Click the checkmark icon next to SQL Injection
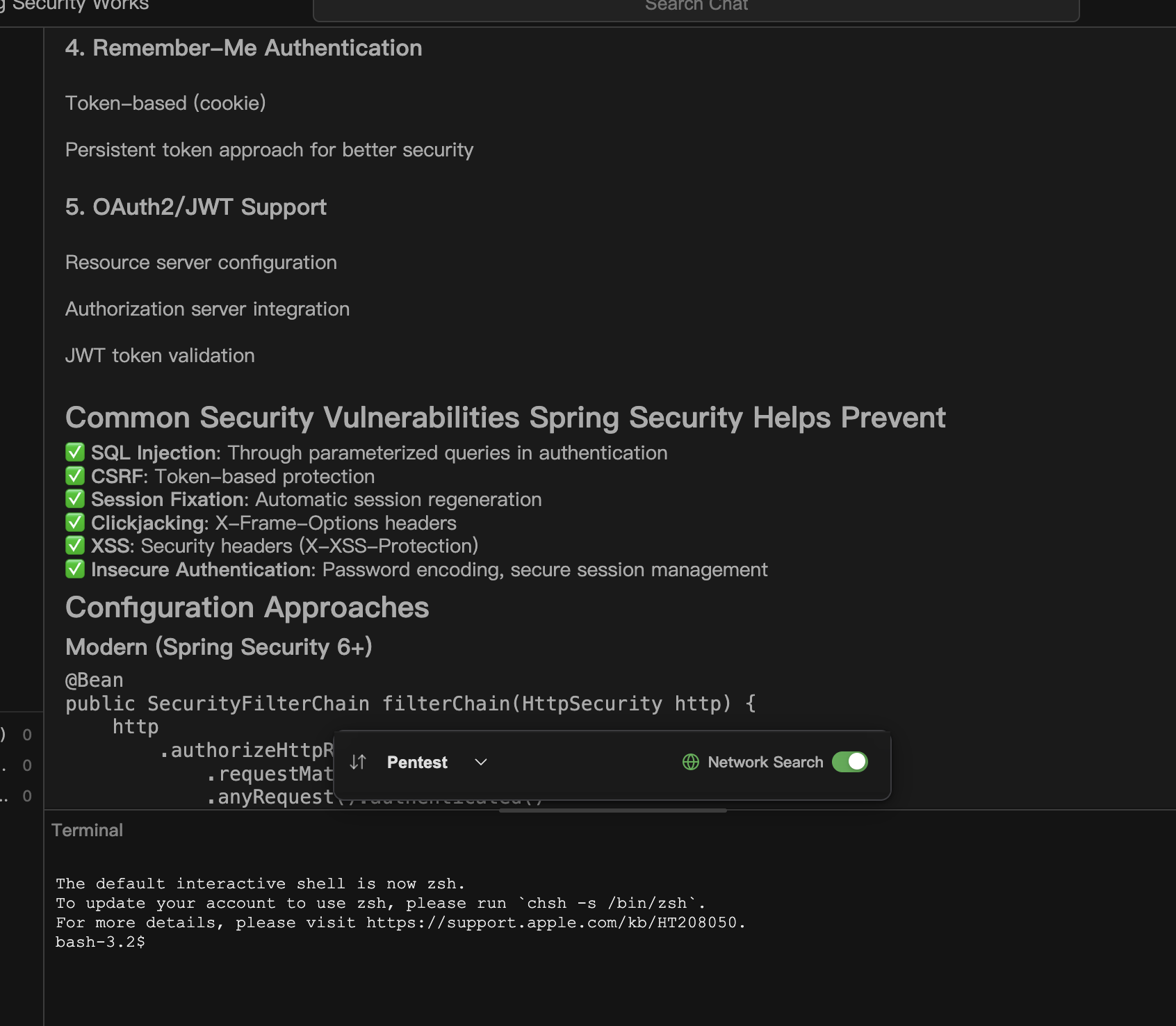 (x=75, y=452)
